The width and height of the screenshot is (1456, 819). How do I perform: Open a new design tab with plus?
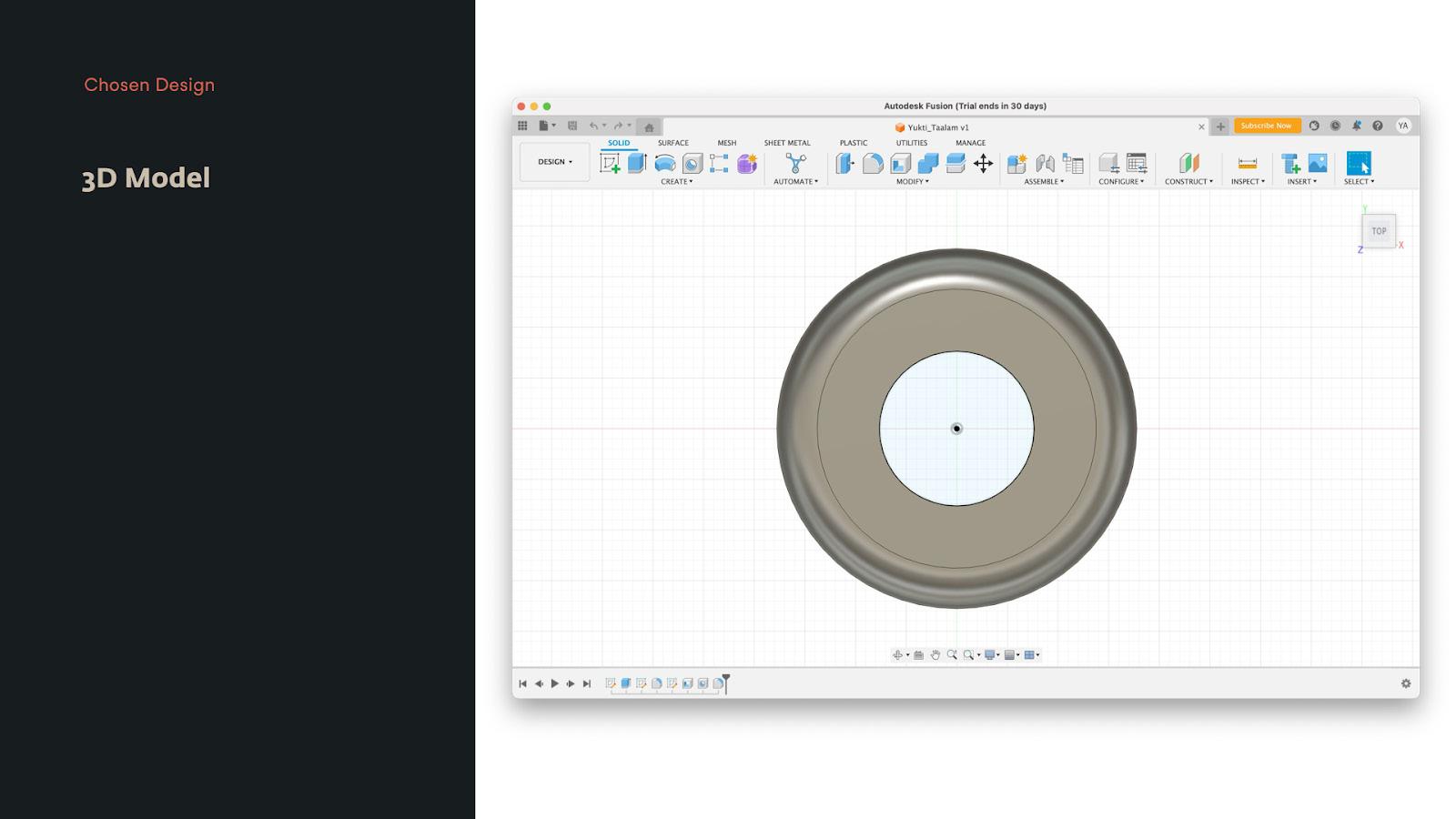1220,126
